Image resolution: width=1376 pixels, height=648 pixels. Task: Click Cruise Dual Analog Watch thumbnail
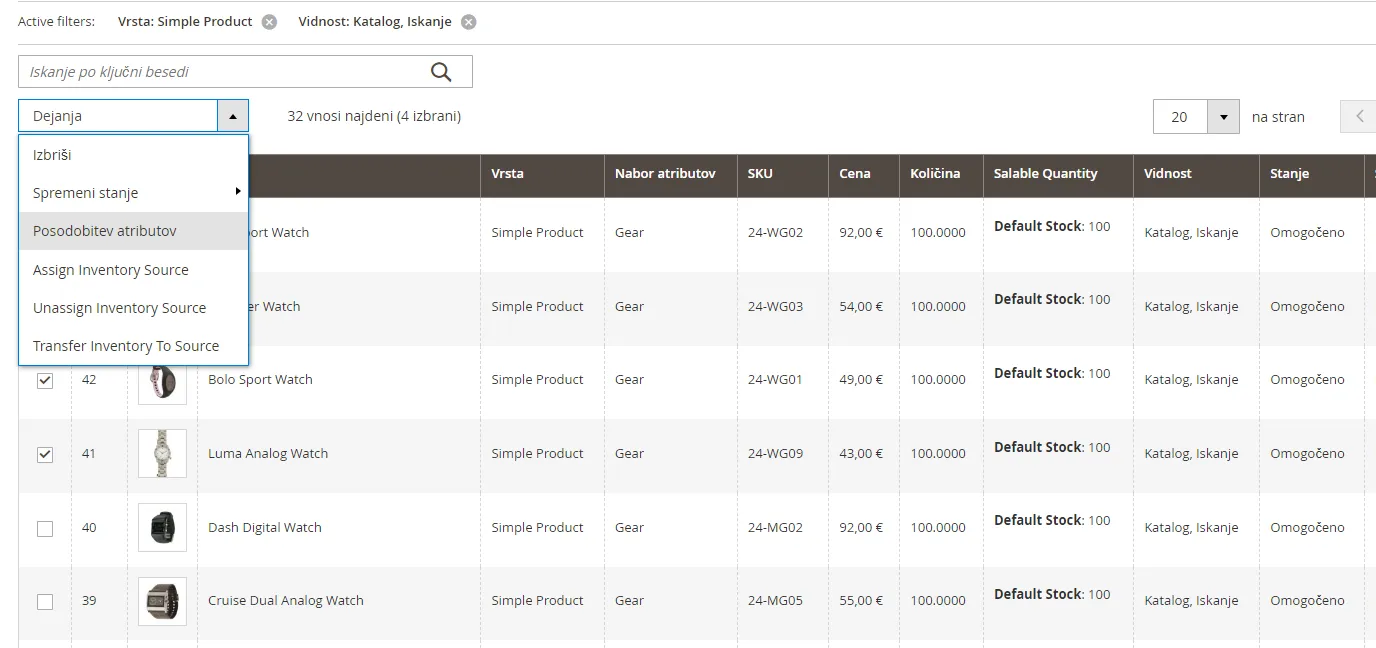(162, 601)
